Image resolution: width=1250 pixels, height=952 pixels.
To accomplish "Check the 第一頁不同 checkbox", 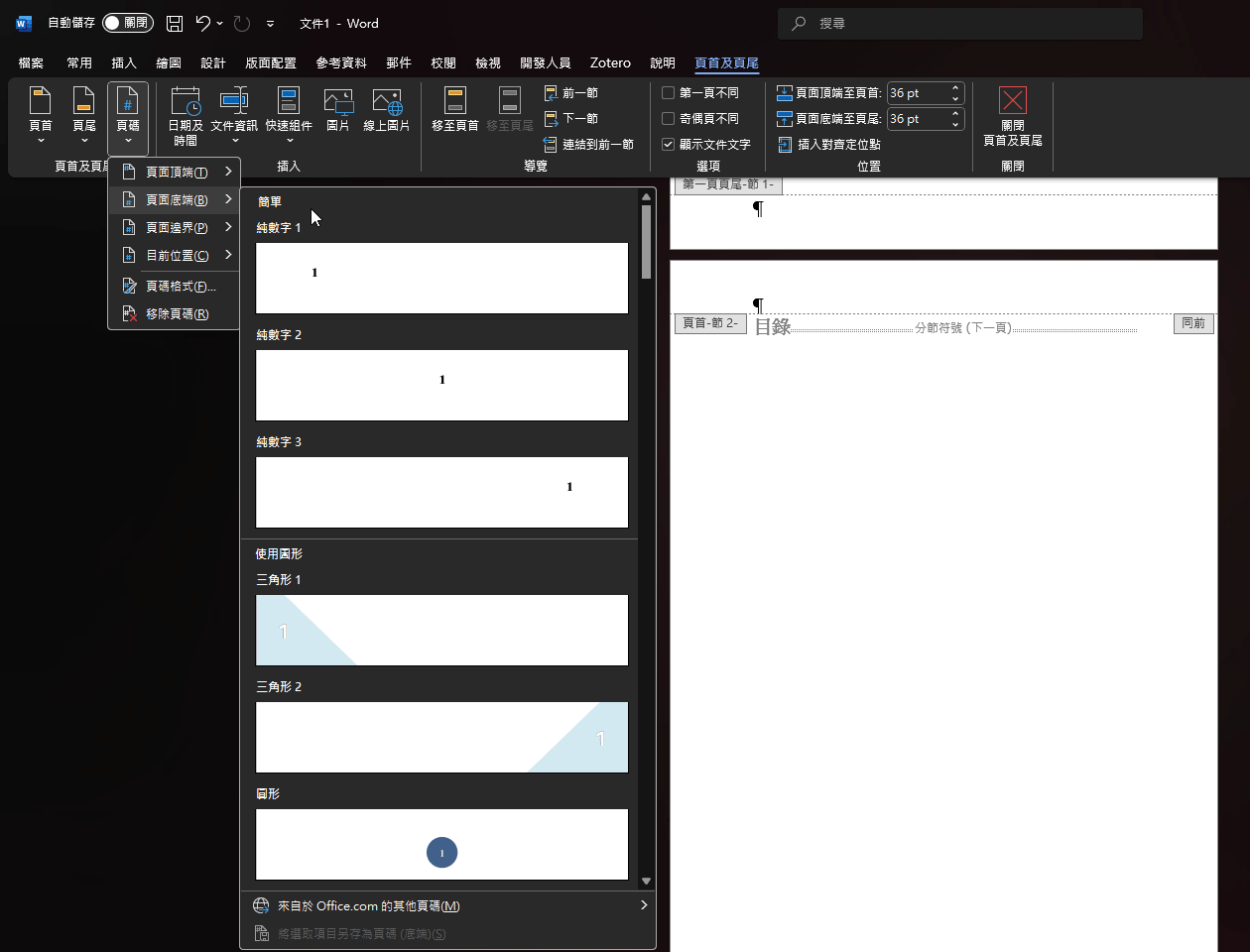I will [669, 93].
